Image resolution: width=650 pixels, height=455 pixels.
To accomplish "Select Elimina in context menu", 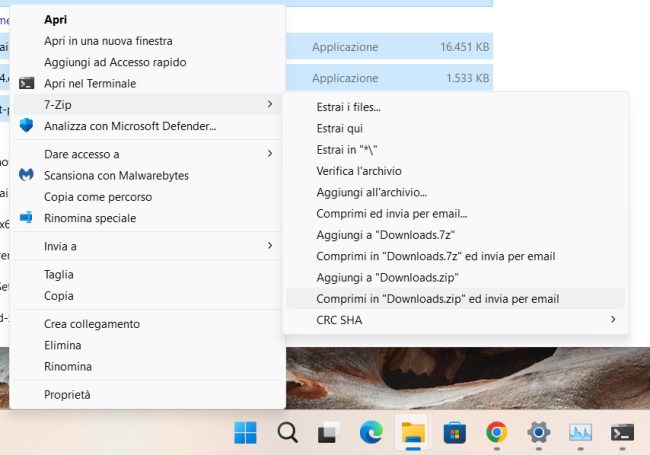I will point(63,345).
